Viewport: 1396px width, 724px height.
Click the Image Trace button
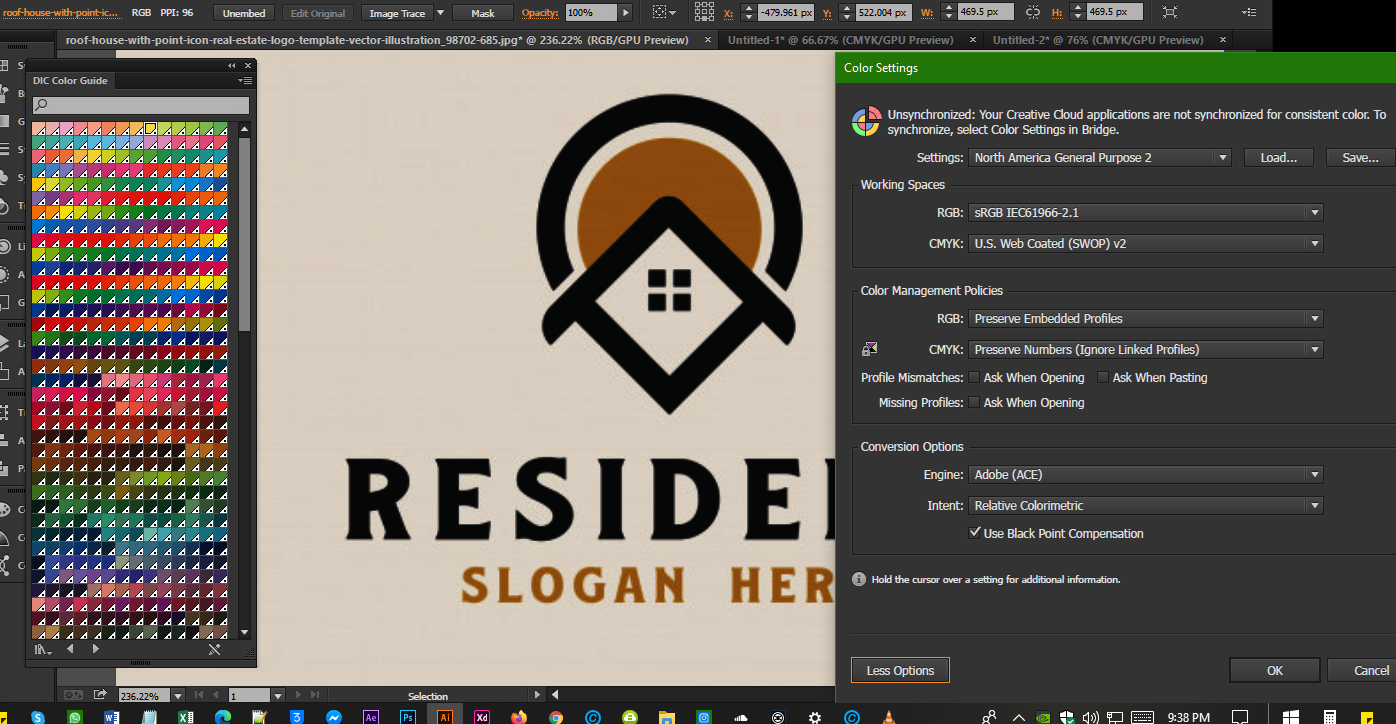(x=397, y=13)
